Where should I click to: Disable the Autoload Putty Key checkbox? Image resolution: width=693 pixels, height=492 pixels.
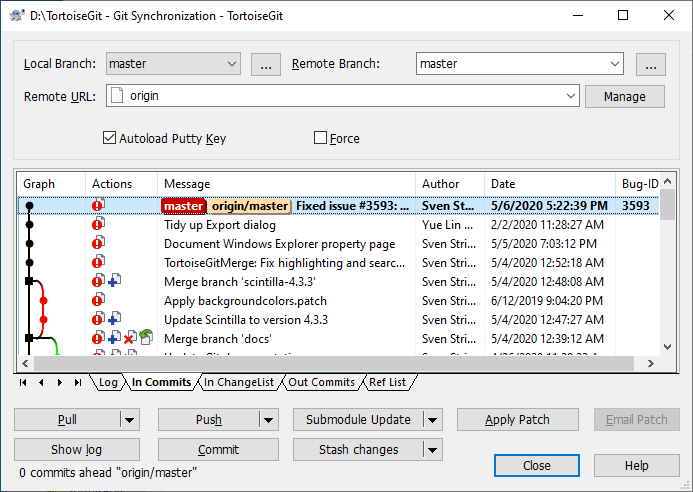(x=110, y=138)
